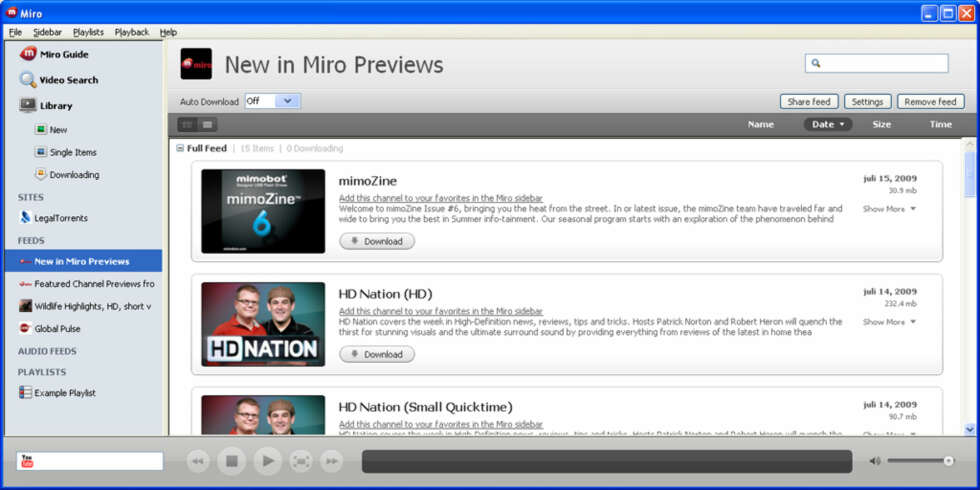Add HD Nation (Small Quicktime) channel to favorites

point(441,424)
